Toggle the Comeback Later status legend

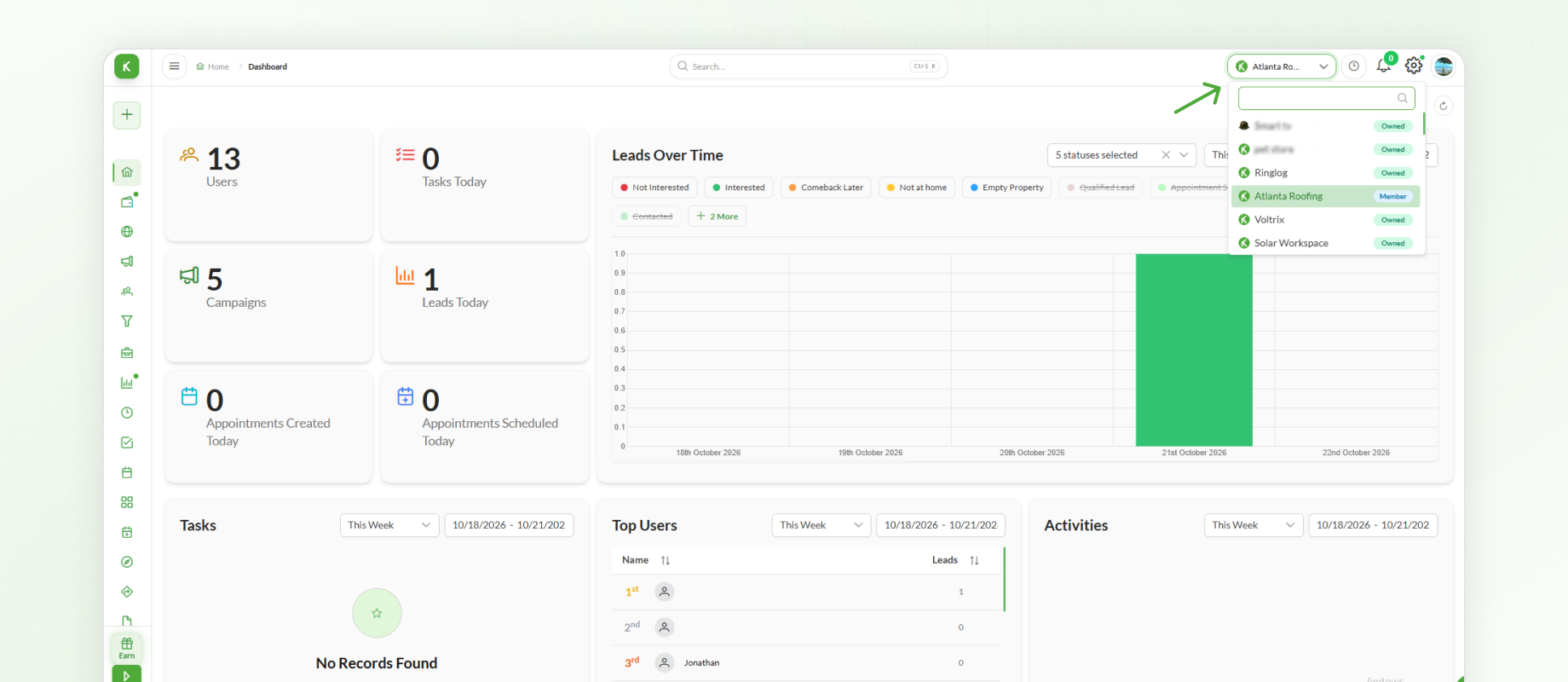click(826, 188)
